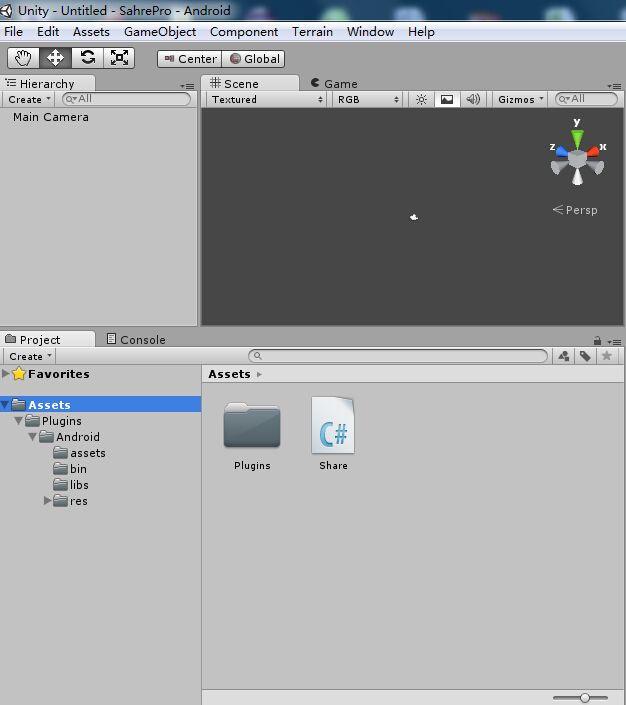The width and height of the screenshot is (626, 705).
Task: Click Project search field
Action: click(x=398, y=356)
